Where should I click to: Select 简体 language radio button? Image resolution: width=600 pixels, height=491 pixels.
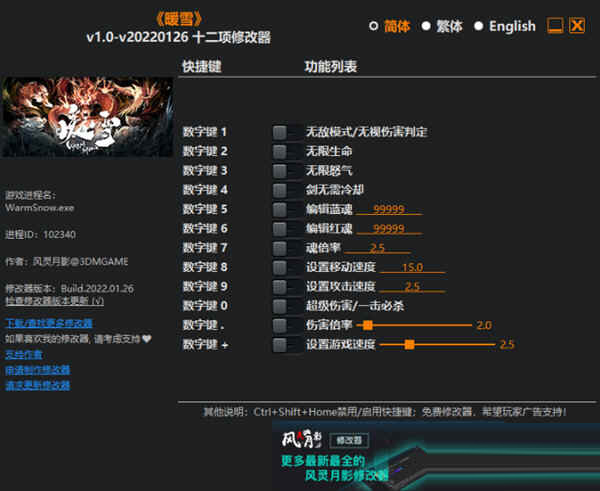pos(374,27)
